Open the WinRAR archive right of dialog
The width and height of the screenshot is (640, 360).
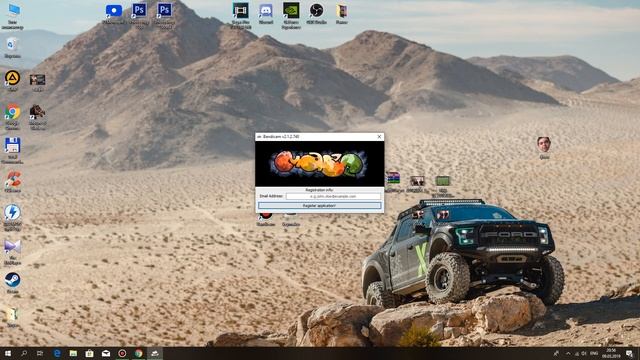pos(393,181)
